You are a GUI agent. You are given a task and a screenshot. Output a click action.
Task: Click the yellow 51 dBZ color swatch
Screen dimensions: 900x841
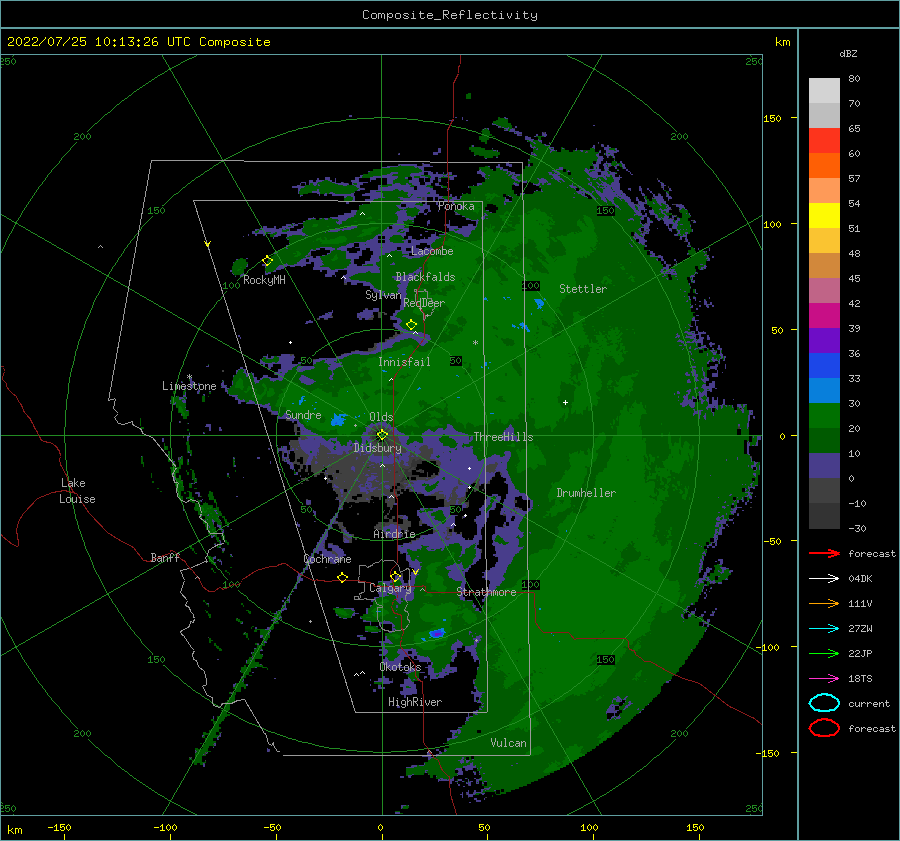(824, 216)
